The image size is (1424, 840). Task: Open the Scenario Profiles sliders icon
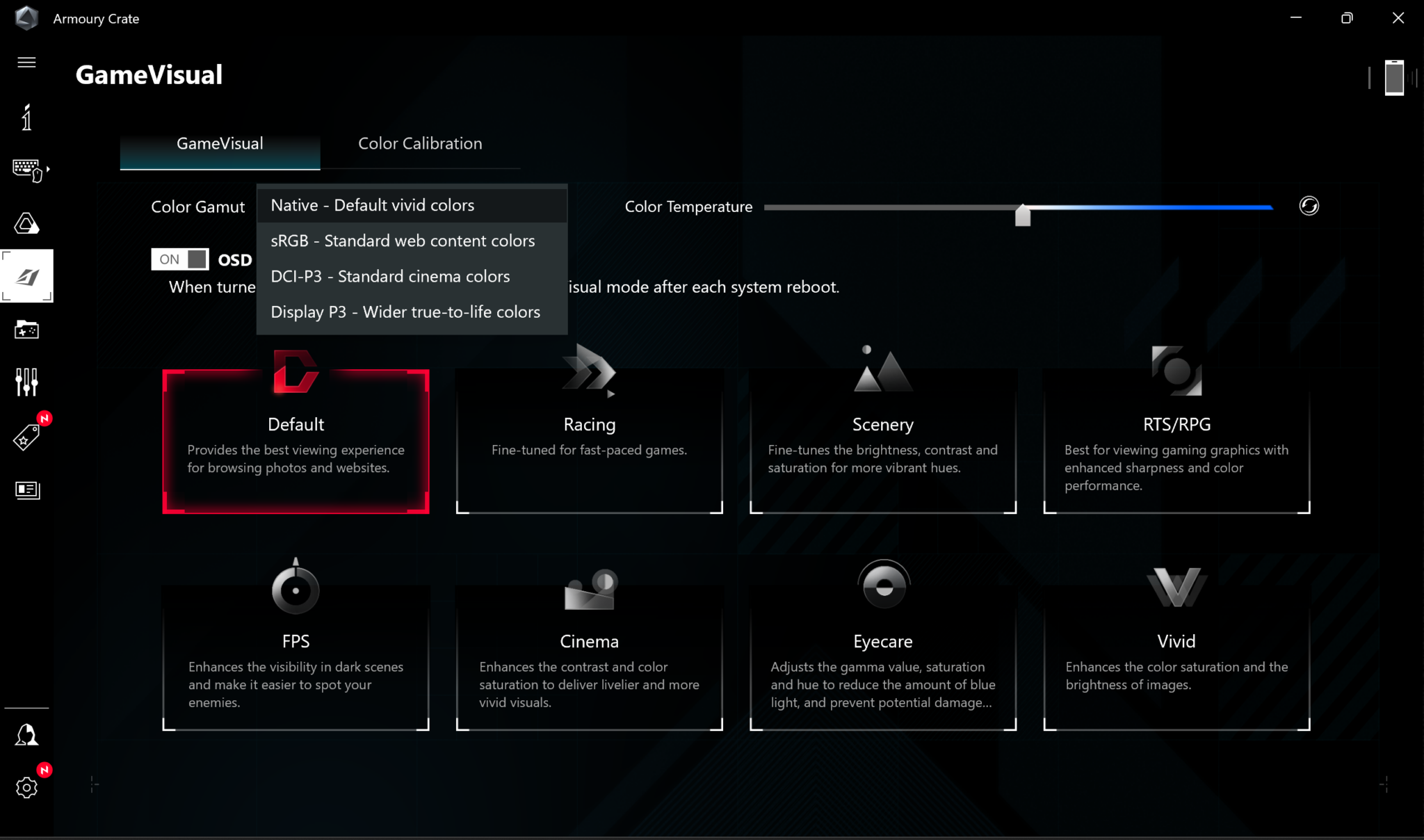(x=26, y=382)
